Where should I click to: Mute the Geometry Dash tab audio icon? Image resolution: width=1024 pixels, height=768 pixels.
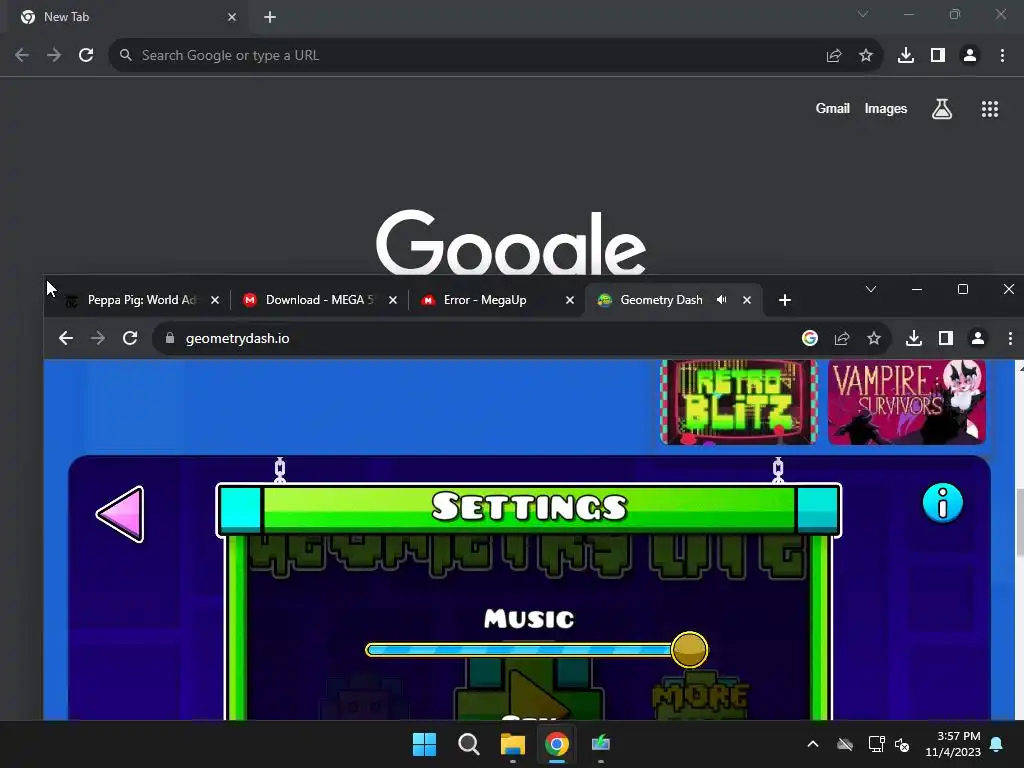[x=721, y=300]
